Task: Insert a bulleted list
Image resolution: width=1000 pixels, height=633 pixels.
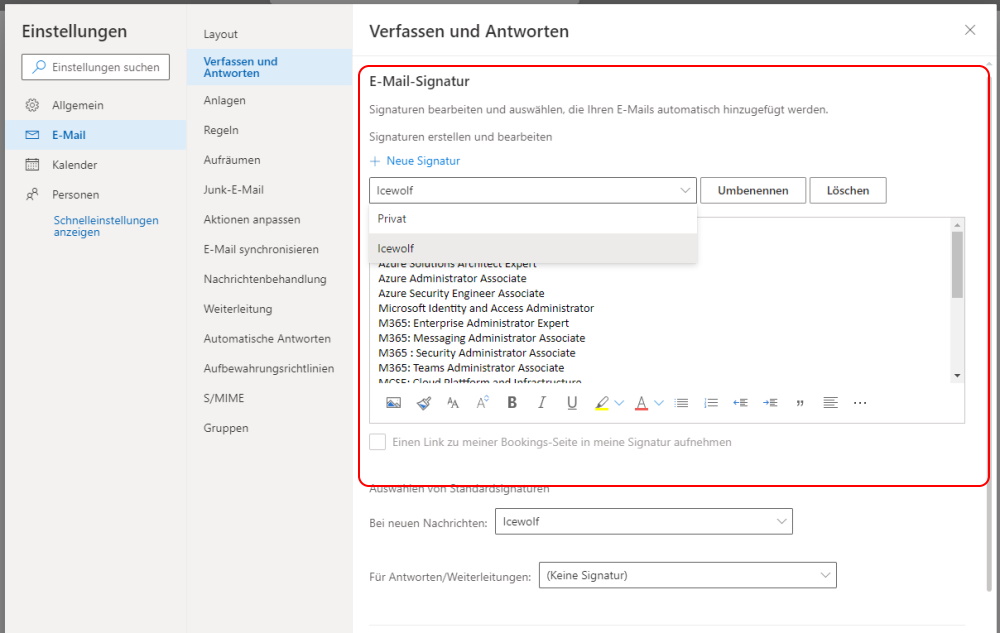Action: 681,403
